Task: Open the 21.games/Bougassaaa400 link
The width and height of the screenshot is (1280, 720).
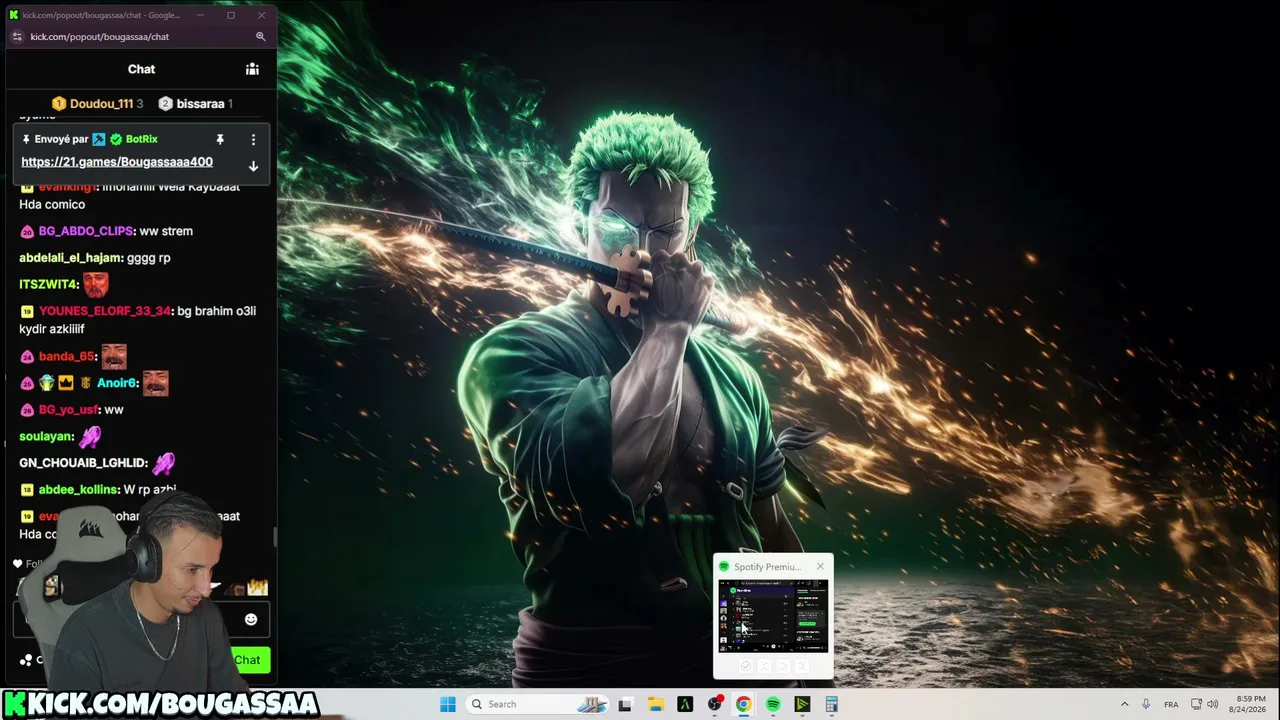Action: [x=117, y=162]
